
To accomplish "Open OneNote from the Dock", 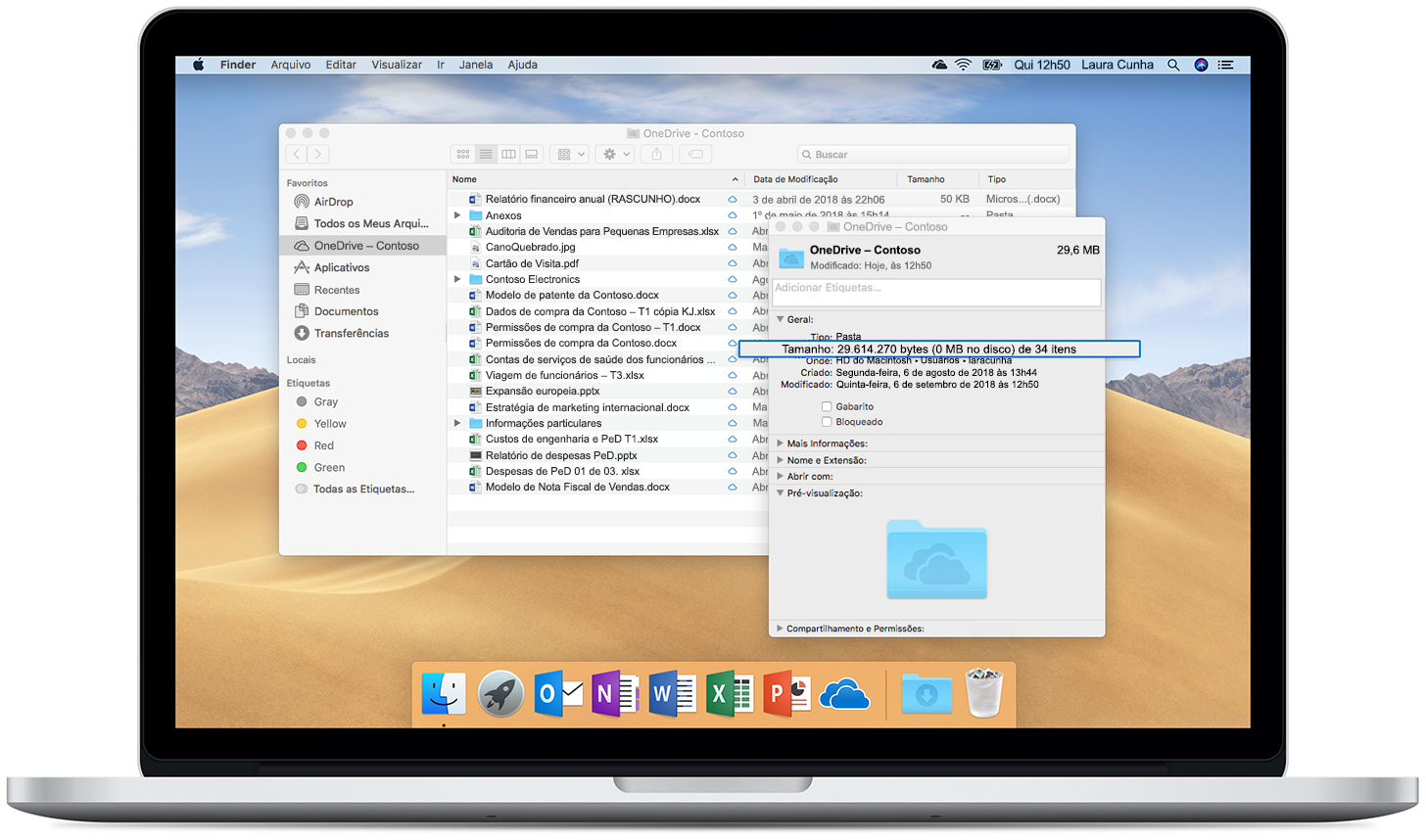I will [x=615, y=694].
